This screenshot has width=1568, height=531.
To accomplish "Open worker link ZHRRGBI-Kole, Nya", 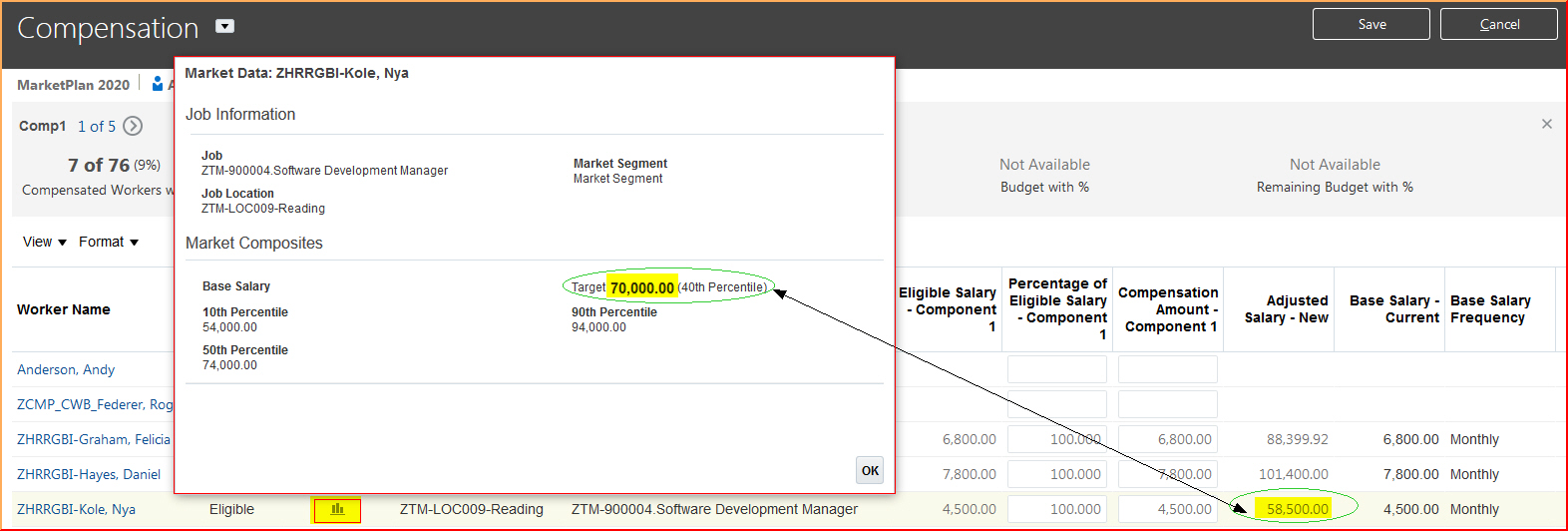I will (x=76, y=509).
